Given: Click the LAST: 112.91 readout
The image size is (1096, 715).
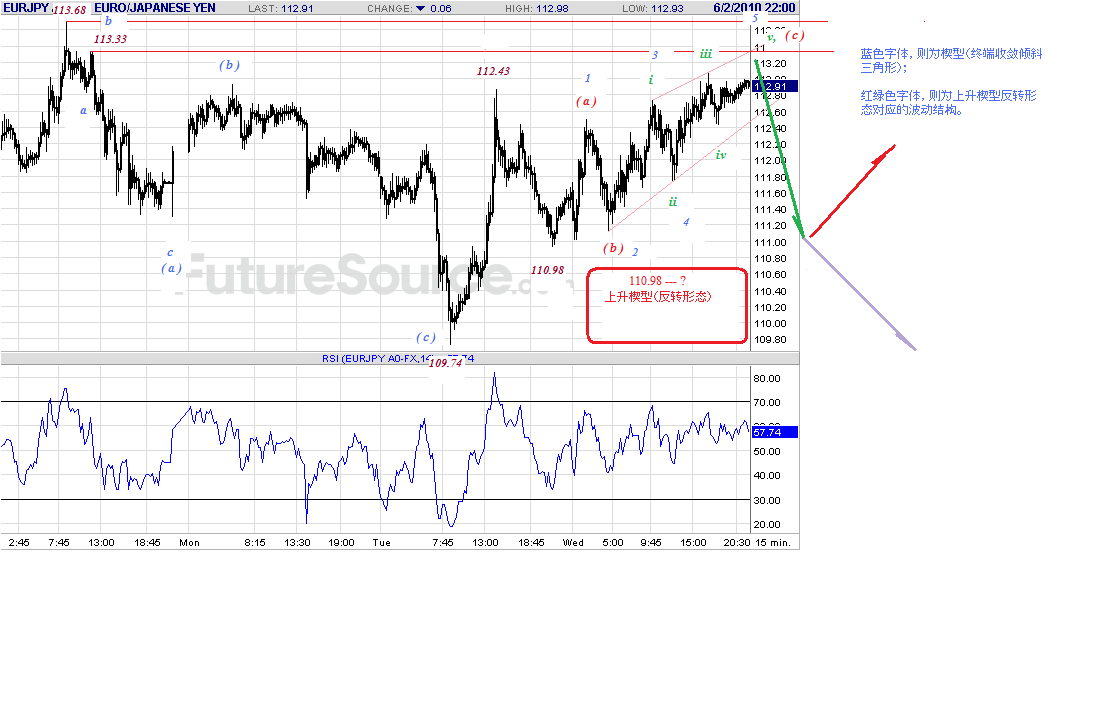Looking at the screenshot, I should [x=280, y=8].
